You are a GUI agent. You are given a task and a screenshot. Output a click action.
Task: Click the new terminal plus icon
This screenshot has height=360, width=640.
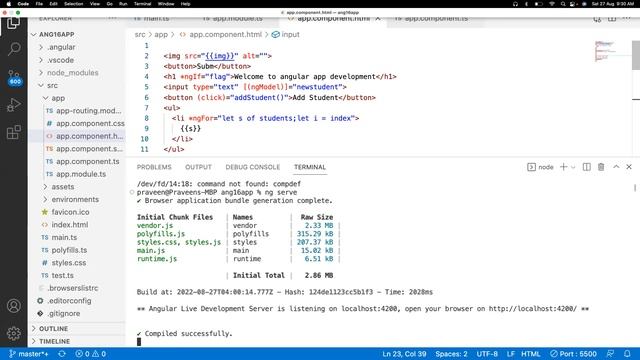click(x=564, y=167)
